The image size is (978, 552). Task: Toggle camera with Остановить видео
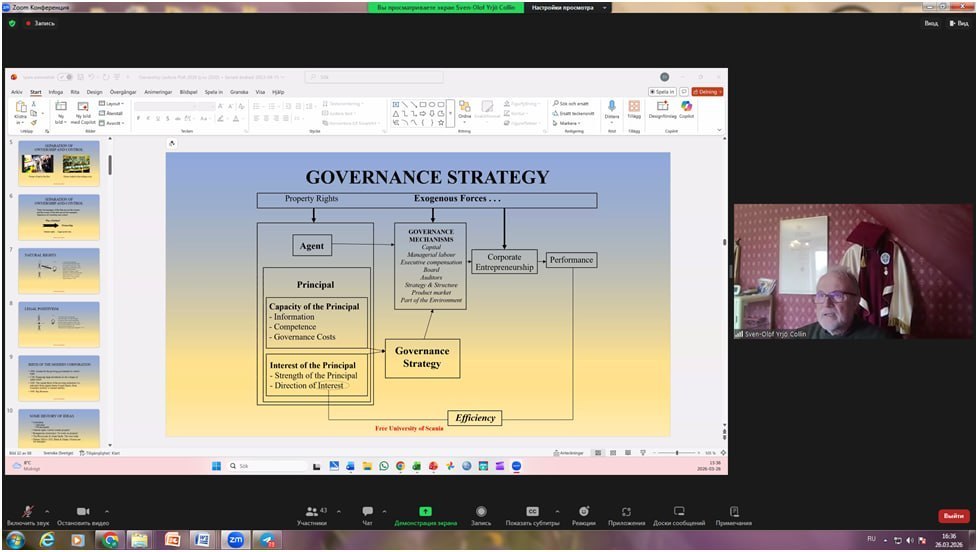[83, 511]
